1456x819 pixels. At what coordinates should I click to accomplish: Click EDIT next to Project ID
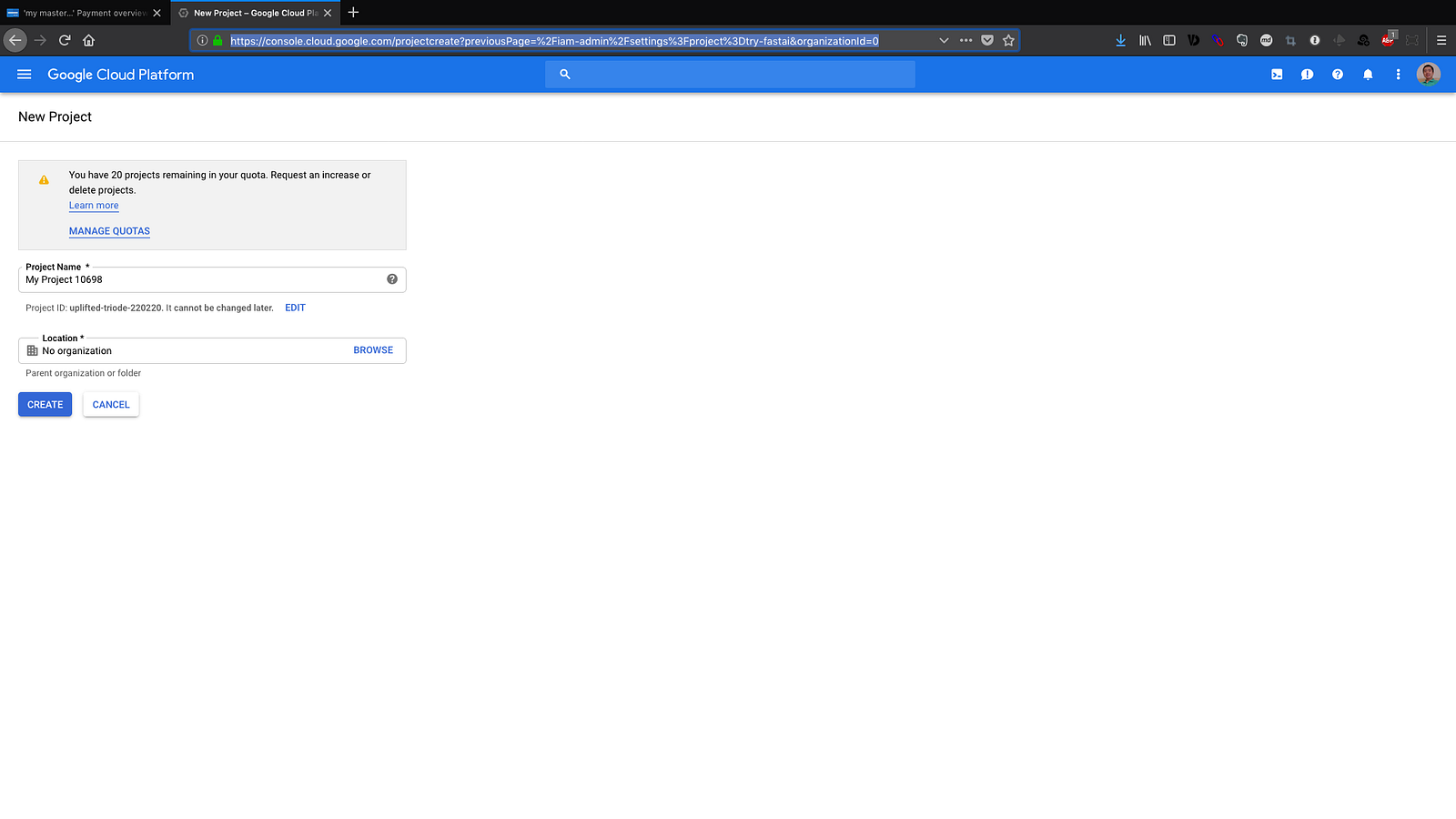tap(295, 308)
